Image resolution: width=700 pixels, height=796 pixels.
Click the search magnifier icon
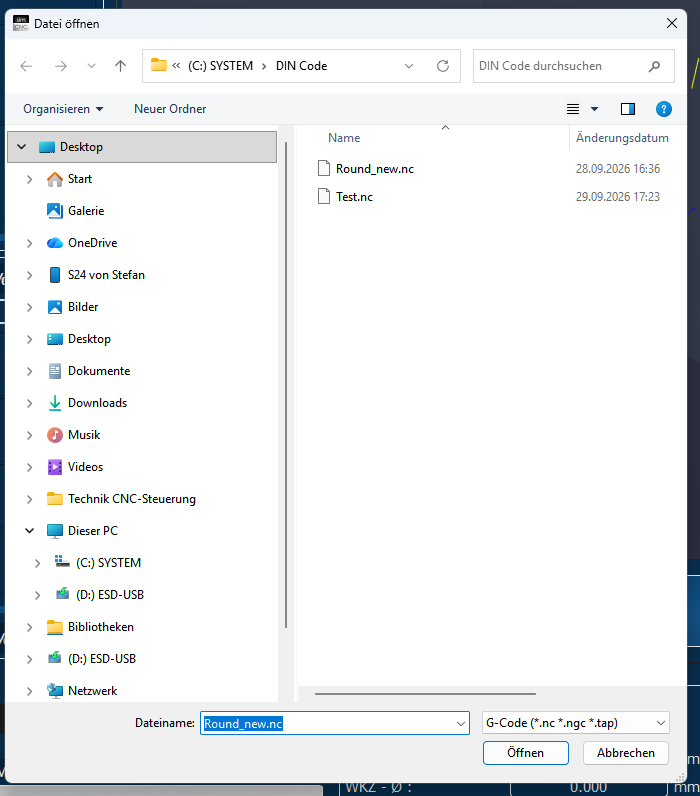pos(654,66)
